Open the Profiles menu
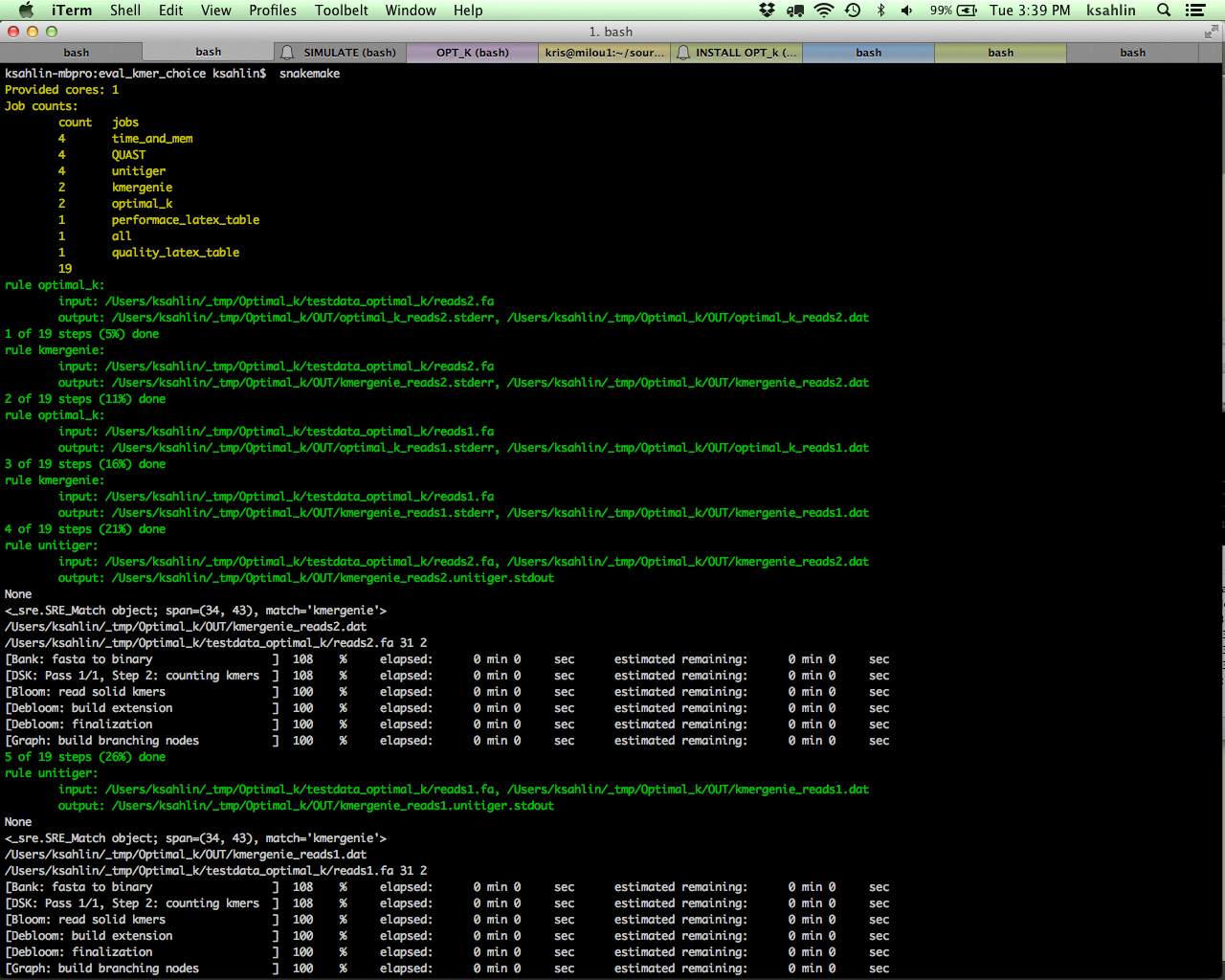 click(273, 10)
